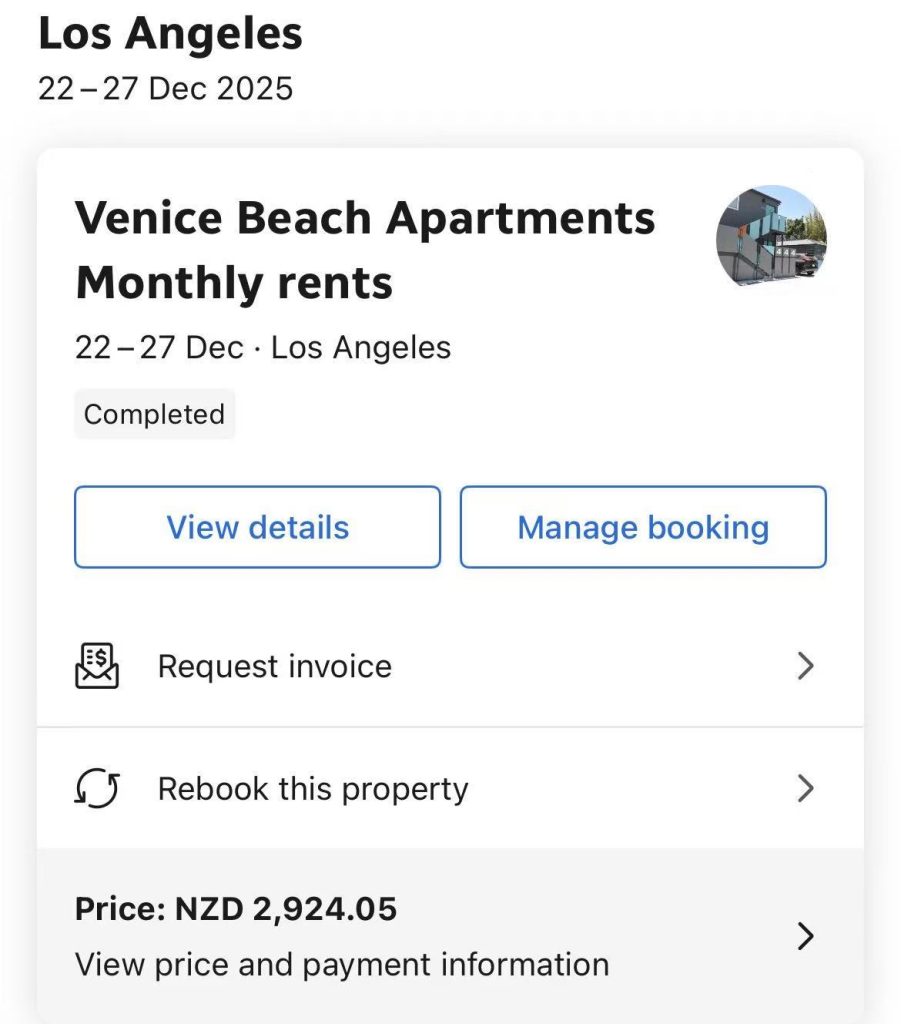The image size is (901, 1024).
Task: Open the Rebook this property chevron
Action: coord(806,789)
